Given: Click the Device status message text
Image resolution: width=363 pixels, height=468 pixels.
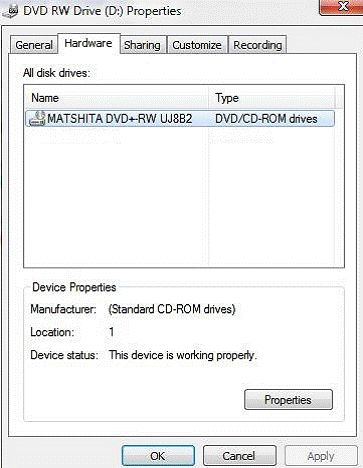Looking at the screenshot, I should (183, 355).
